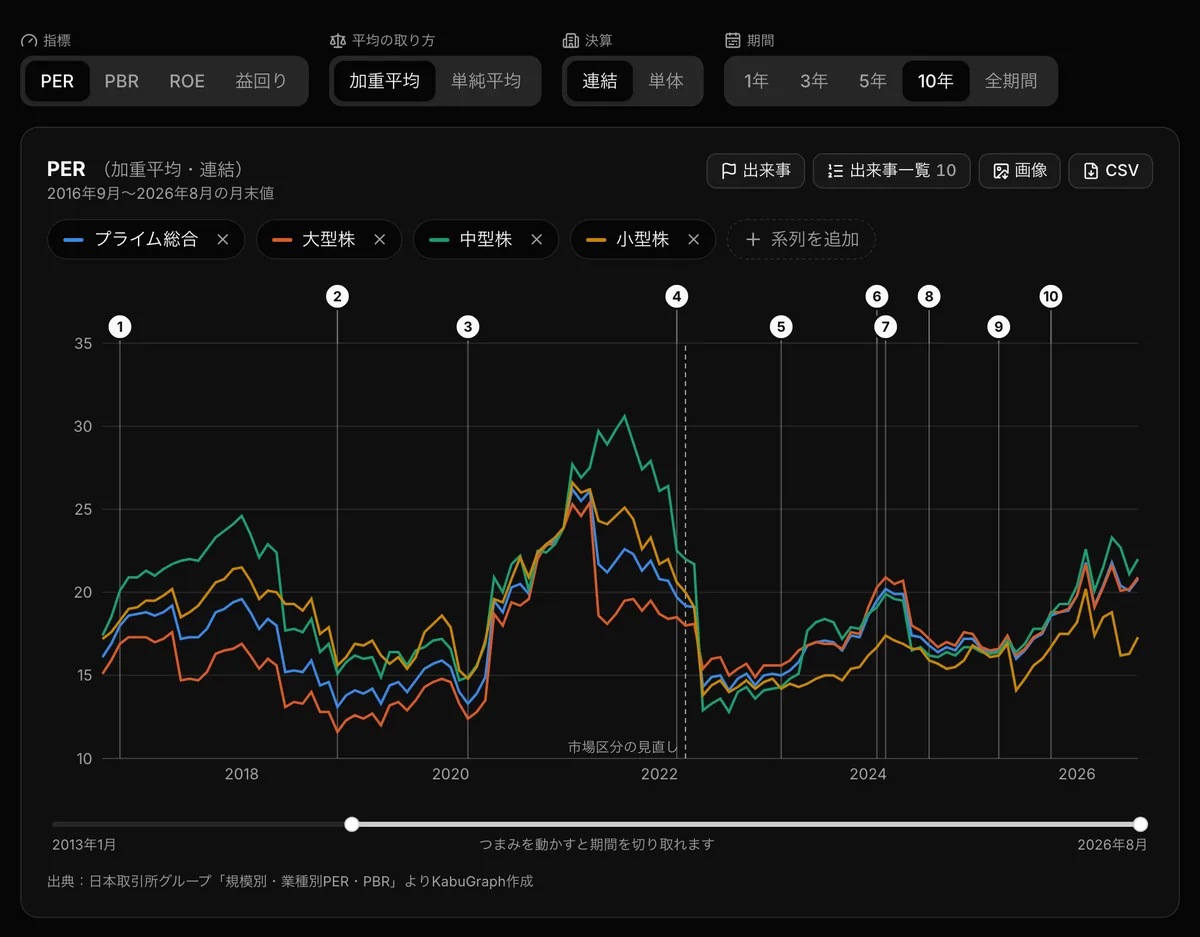Open event marker 10
Viewport: 1200px width, 937px height.
point(1050,296)
